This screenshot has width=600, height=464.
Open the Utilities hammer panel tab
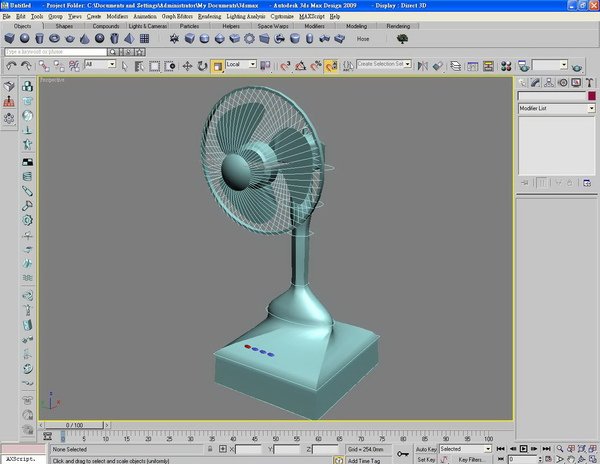click(589, 83)
